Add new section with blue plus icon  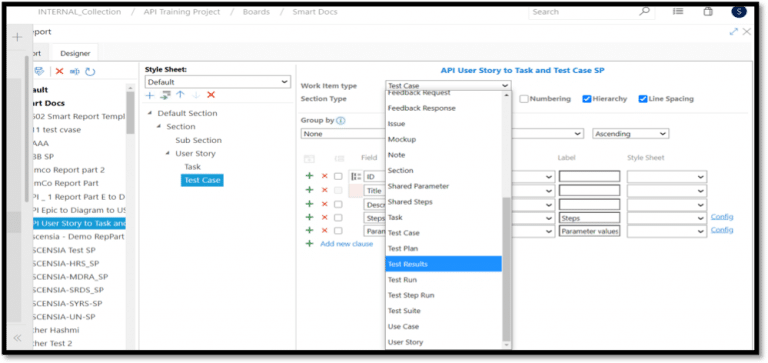pos(150,95)
